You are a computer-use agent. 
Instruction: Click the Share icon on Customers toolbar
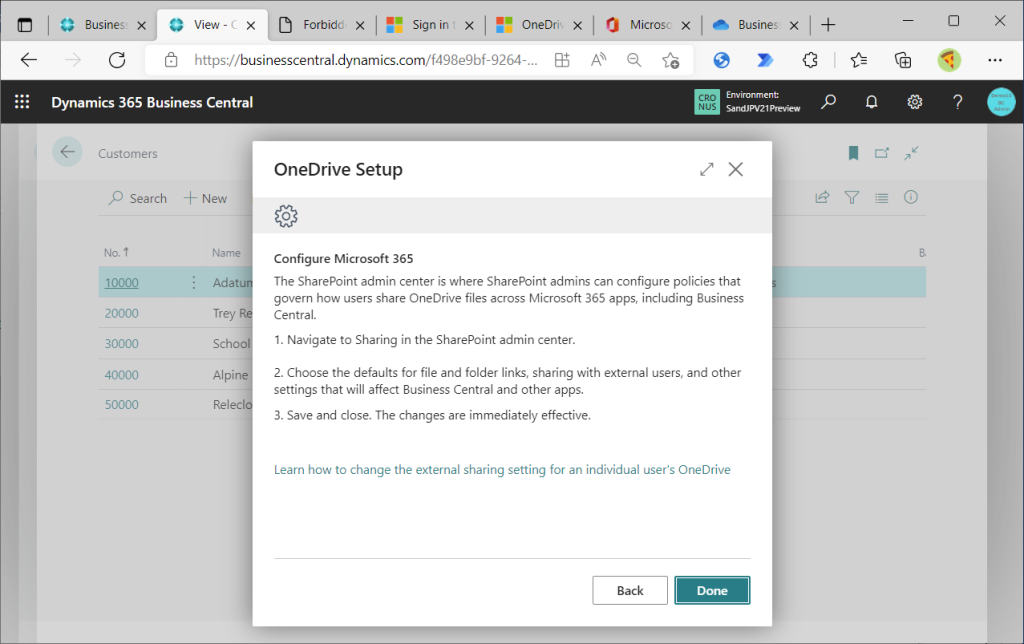click(822, 197)
